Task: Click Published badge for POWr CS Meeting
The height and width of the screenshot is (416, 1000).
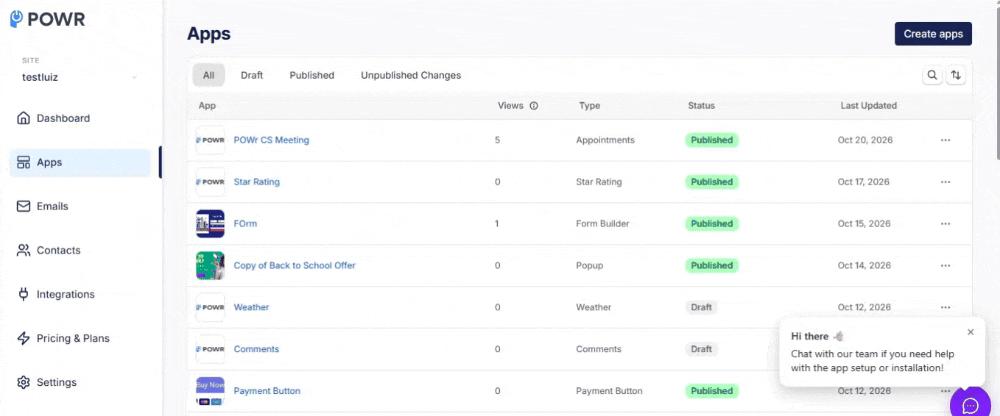Action: pyautogui.click(x=712, y=140)
